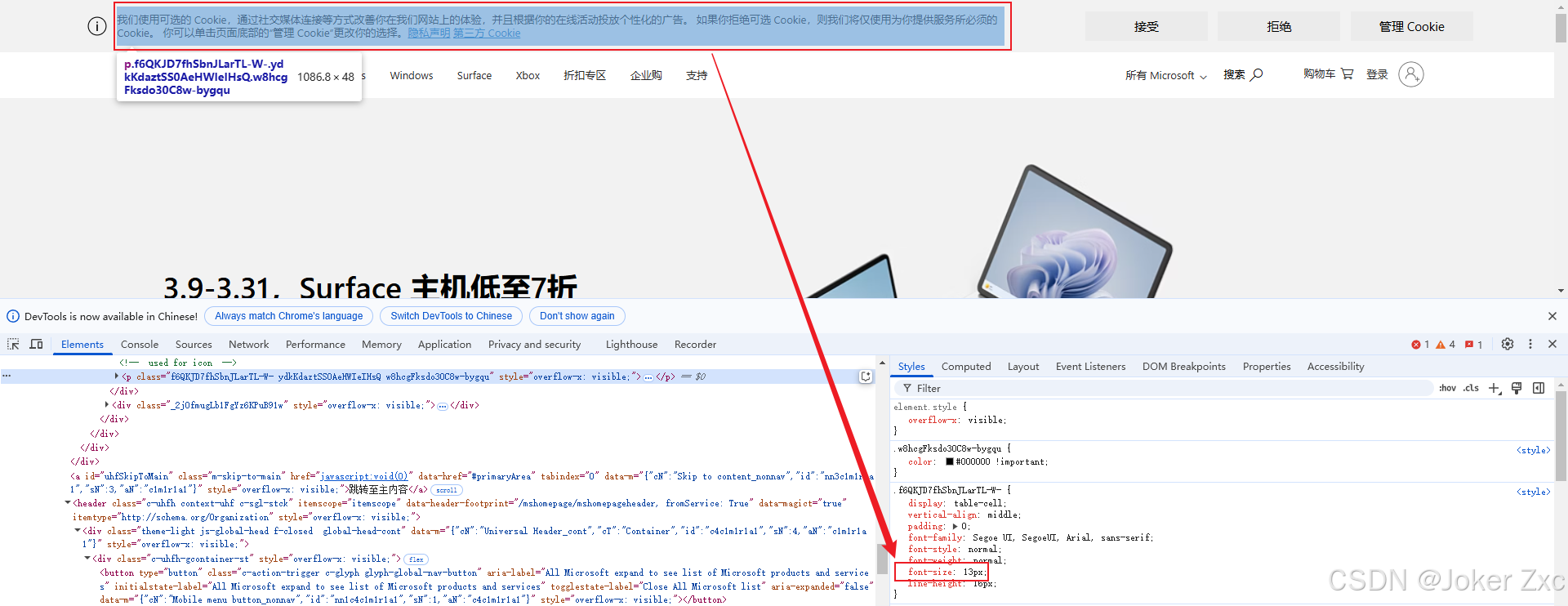
Task: Click the cookie banner info icon
Action: pyautogui.click(x=96, y=26)
